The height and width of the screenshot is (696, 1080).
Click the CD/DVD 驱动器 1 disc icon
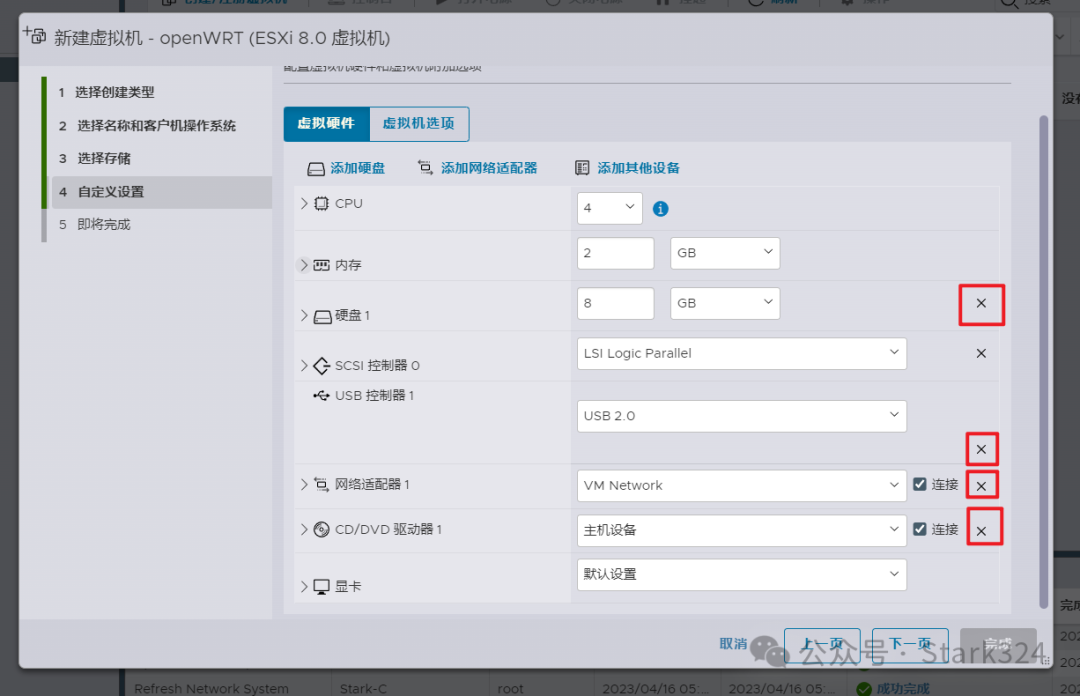pyautogui.click(x=320, y=529)
